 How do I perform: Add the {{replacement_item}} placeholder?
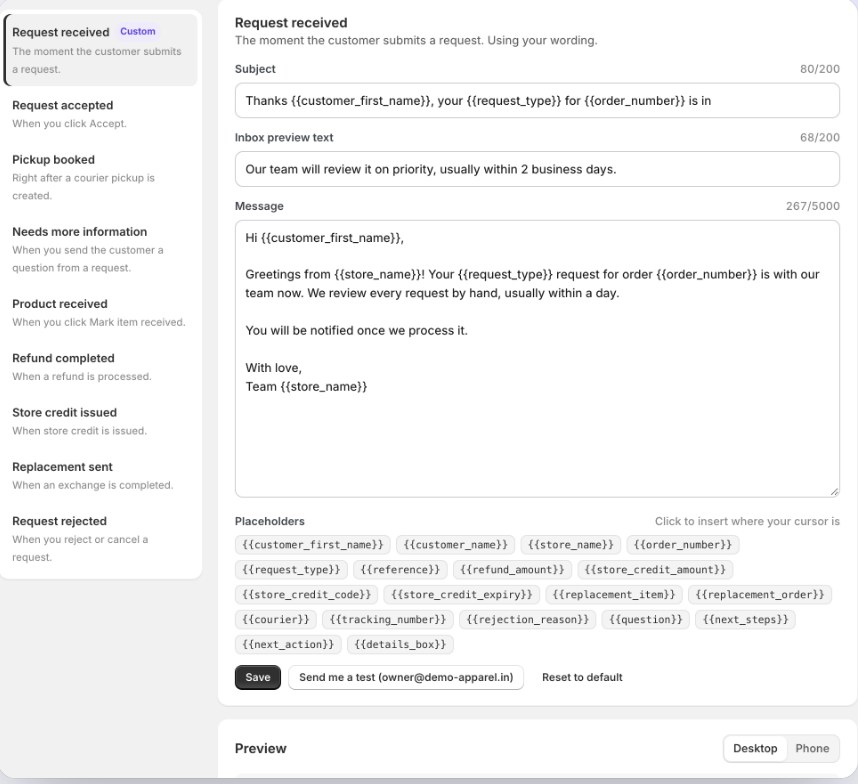[x=614, y=595]
